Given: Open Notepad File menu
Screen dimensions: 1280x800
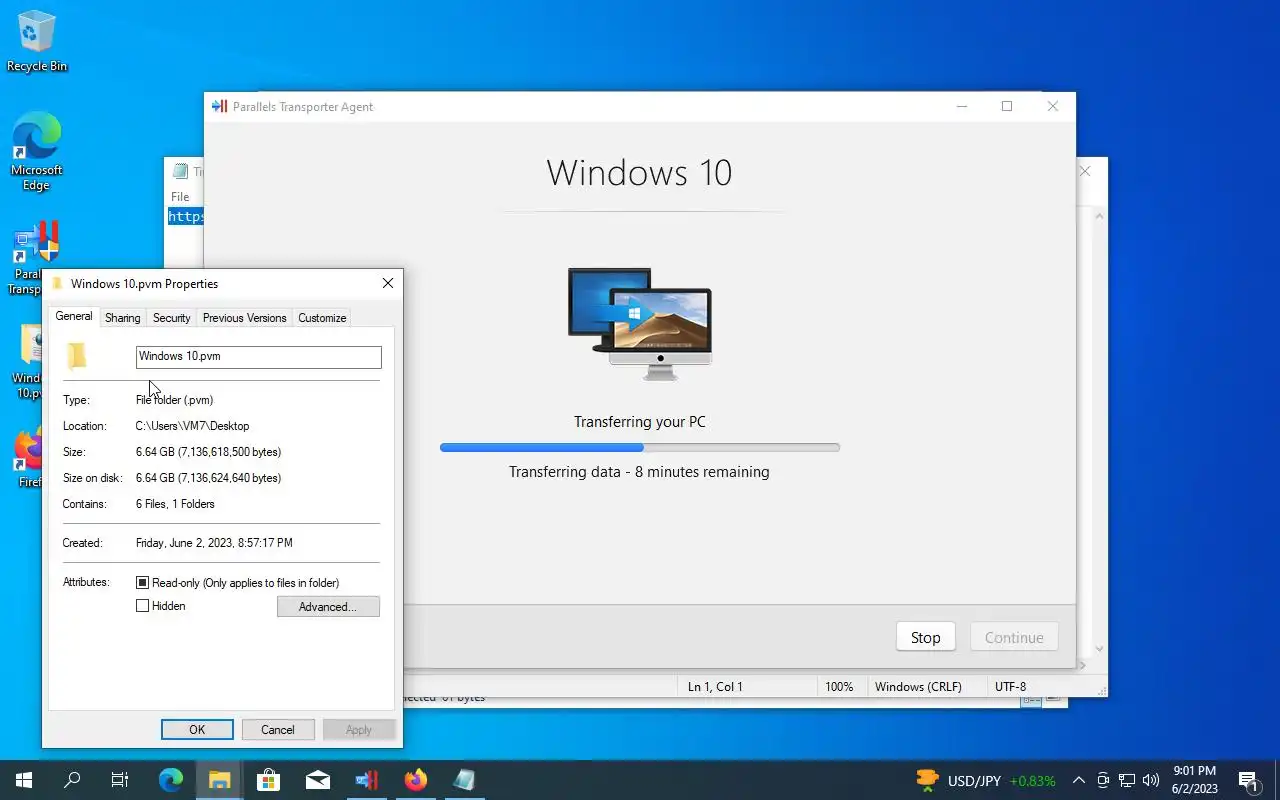Looking at the screenshot, I should pyautogui.click(x=180, y=197).
